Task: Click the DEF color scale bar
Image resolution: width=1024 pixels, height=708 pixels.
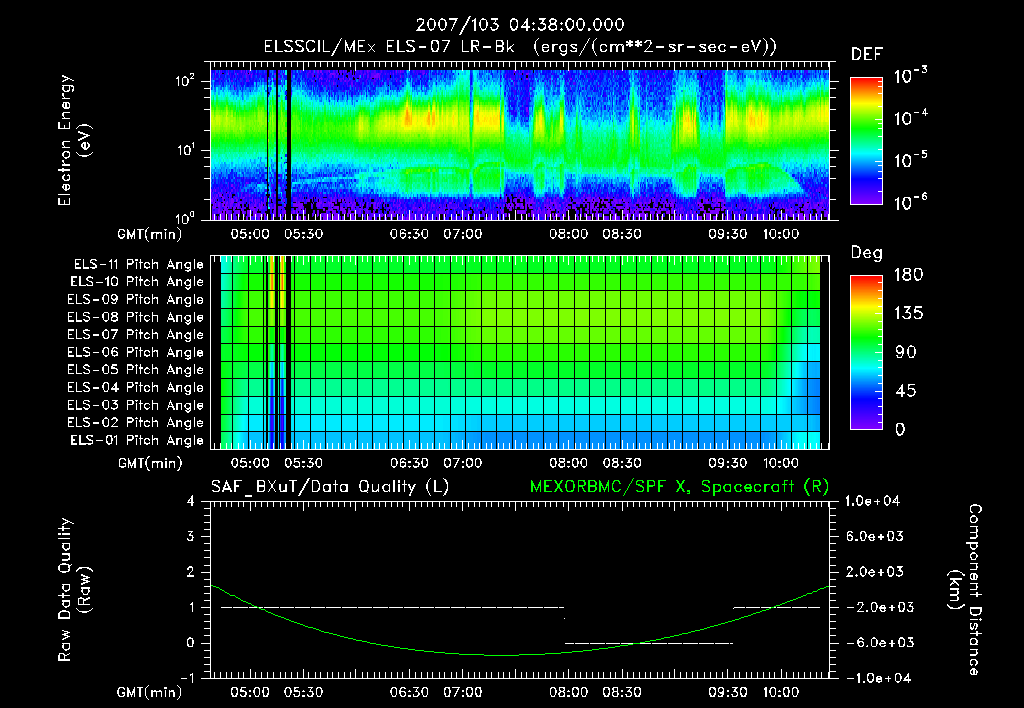Action: [866, 141]
